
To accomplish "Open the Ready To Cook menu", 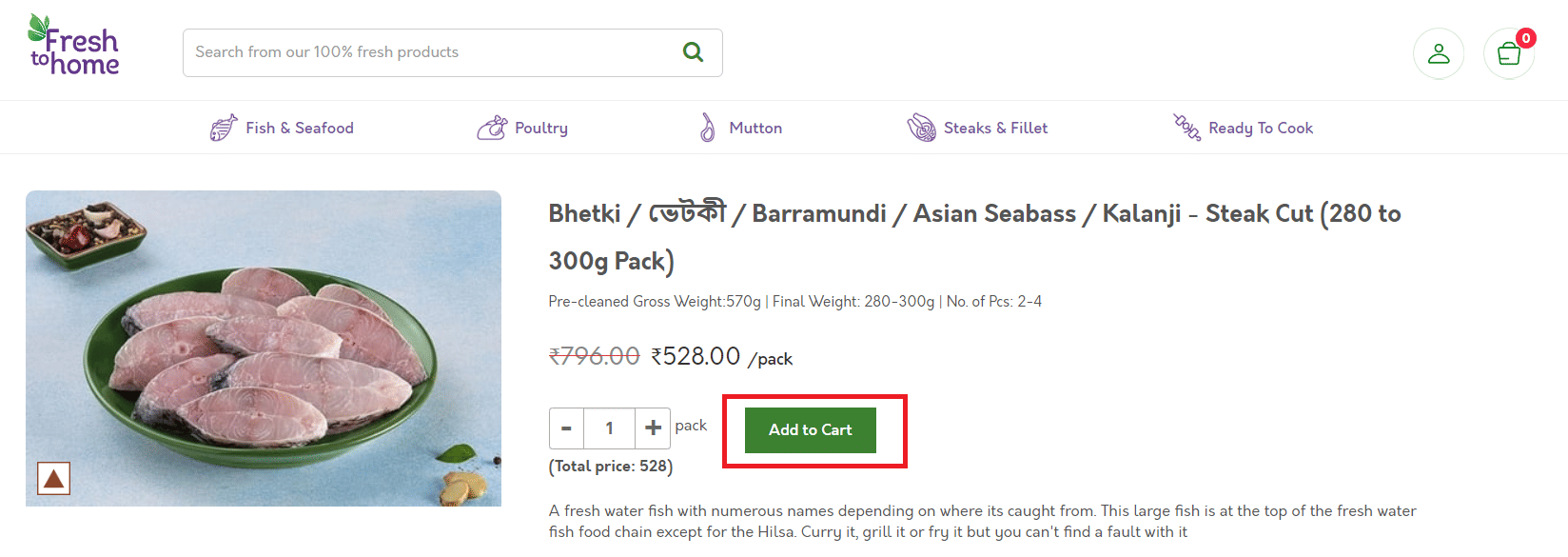I will (1261, 128).
